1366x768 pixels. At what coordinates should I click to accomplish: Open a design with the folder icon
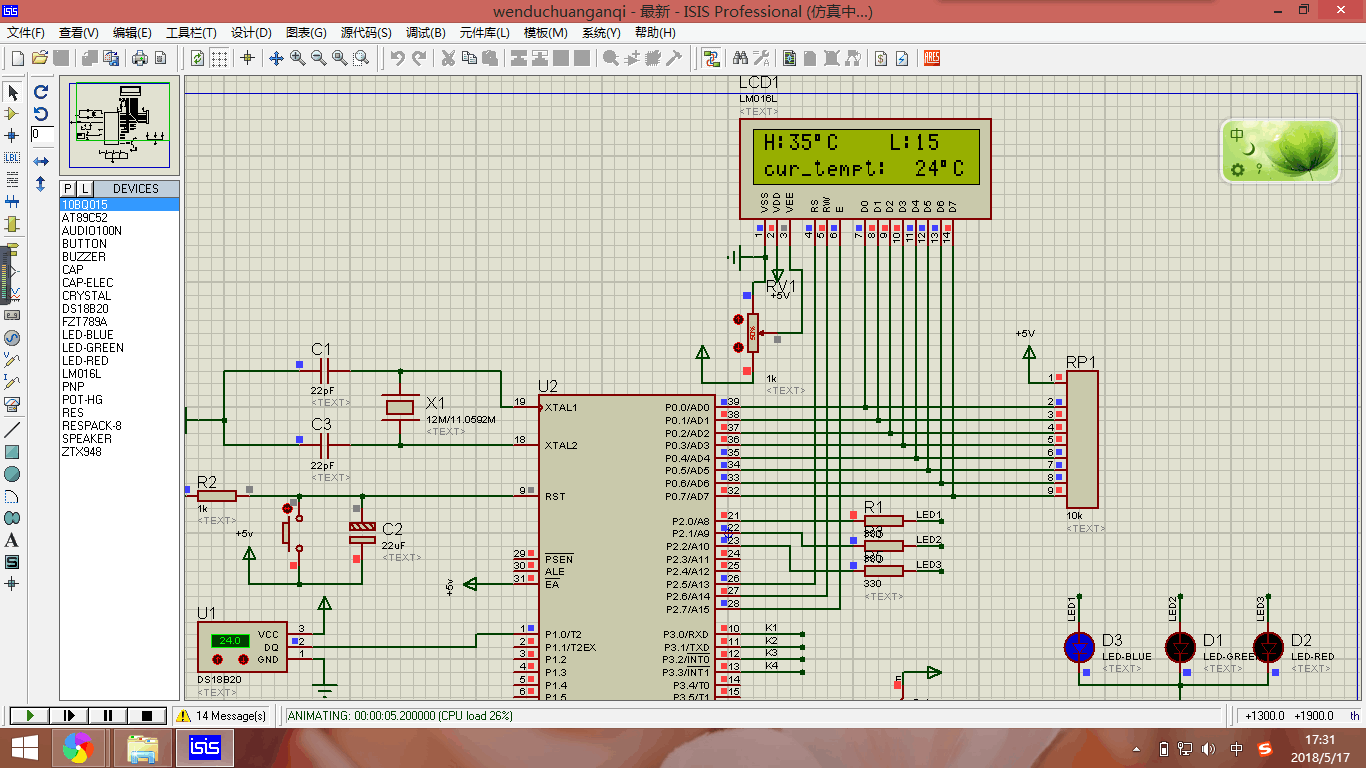40,58
